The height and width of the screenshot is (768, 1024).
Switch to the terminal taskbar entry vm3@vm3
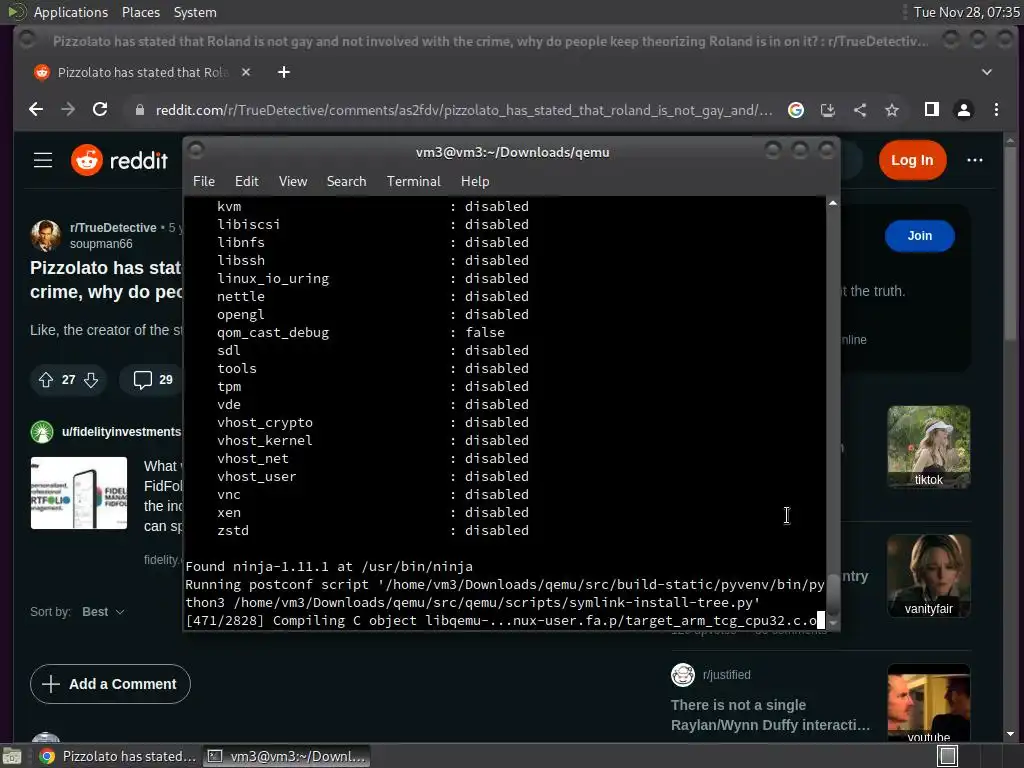click(x=287, y=756)
